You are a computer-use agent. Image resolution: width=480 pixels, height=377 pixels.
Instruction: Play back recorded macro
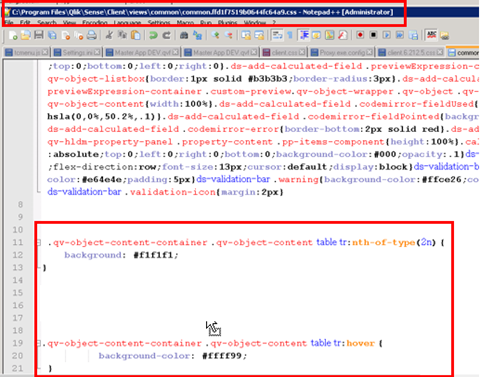coord(387,35)
